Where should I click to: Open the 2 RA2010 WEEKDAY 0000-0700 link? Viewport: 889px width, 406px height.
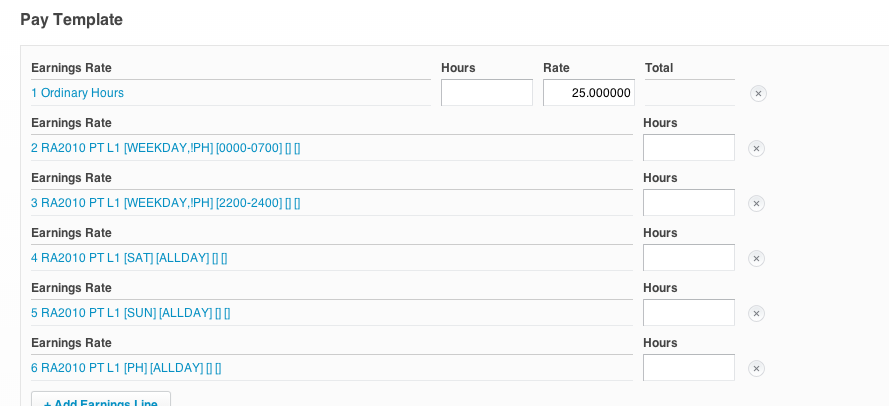tap(165, 148)
